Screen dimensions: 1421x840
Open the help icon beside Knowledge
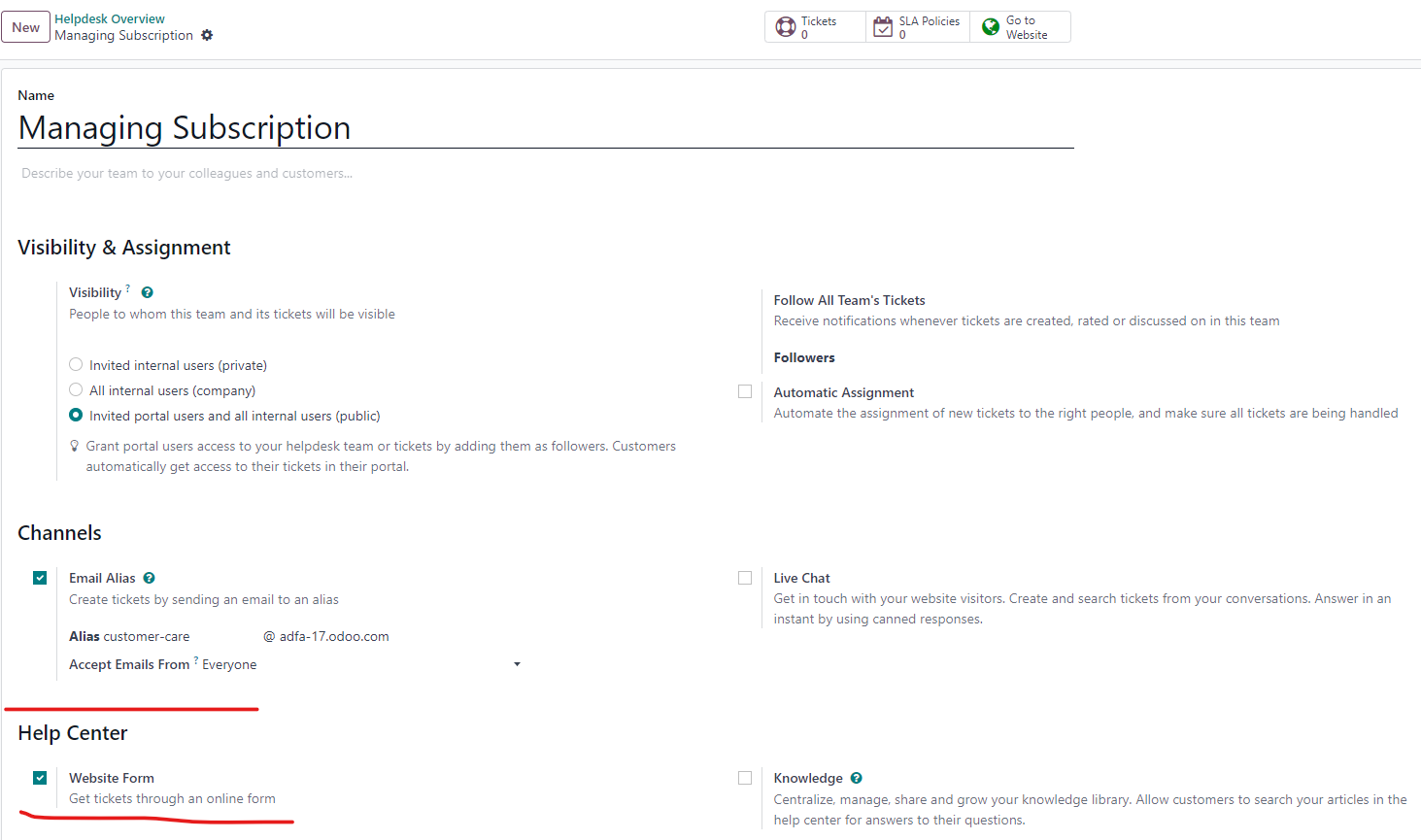pos(856,778)
